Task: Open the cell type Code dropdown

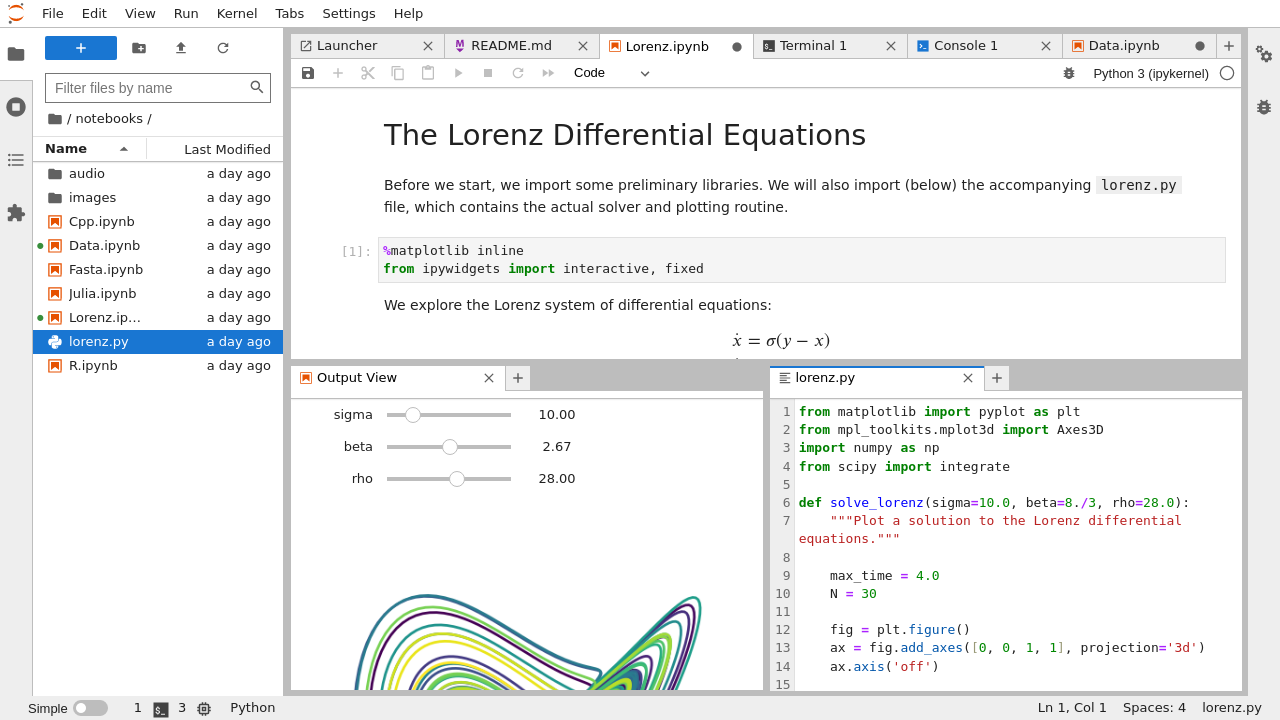Action: coord(610,72)
